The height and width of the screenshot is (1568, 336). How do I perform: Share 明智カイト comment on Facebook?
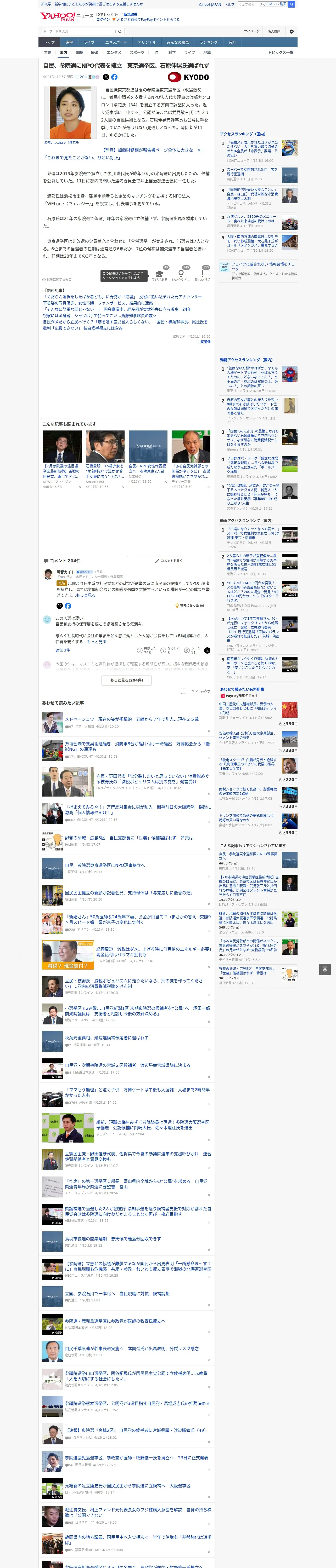point(68,606)
